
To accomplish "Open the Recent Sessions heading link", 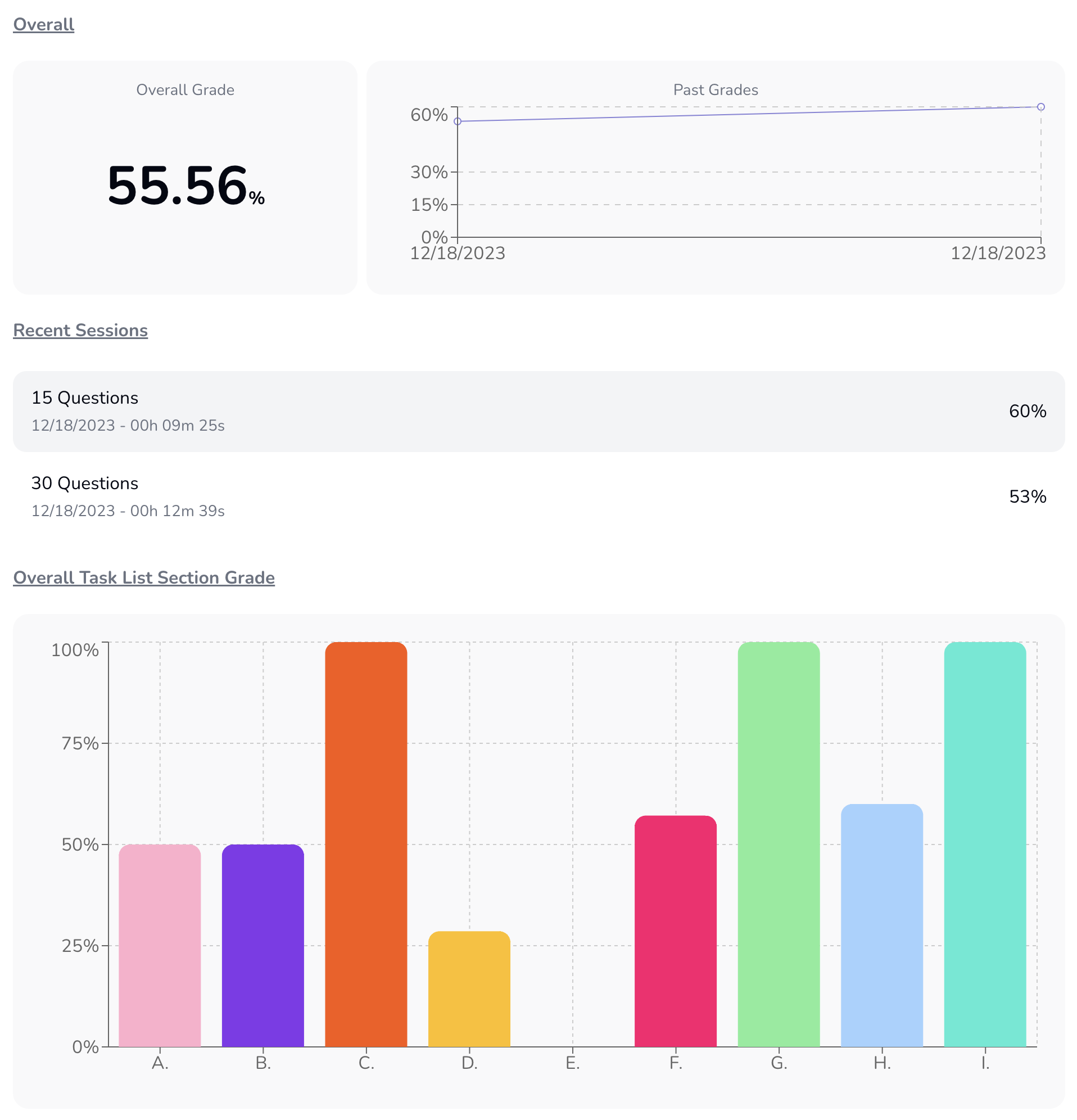I will (80, 330).
